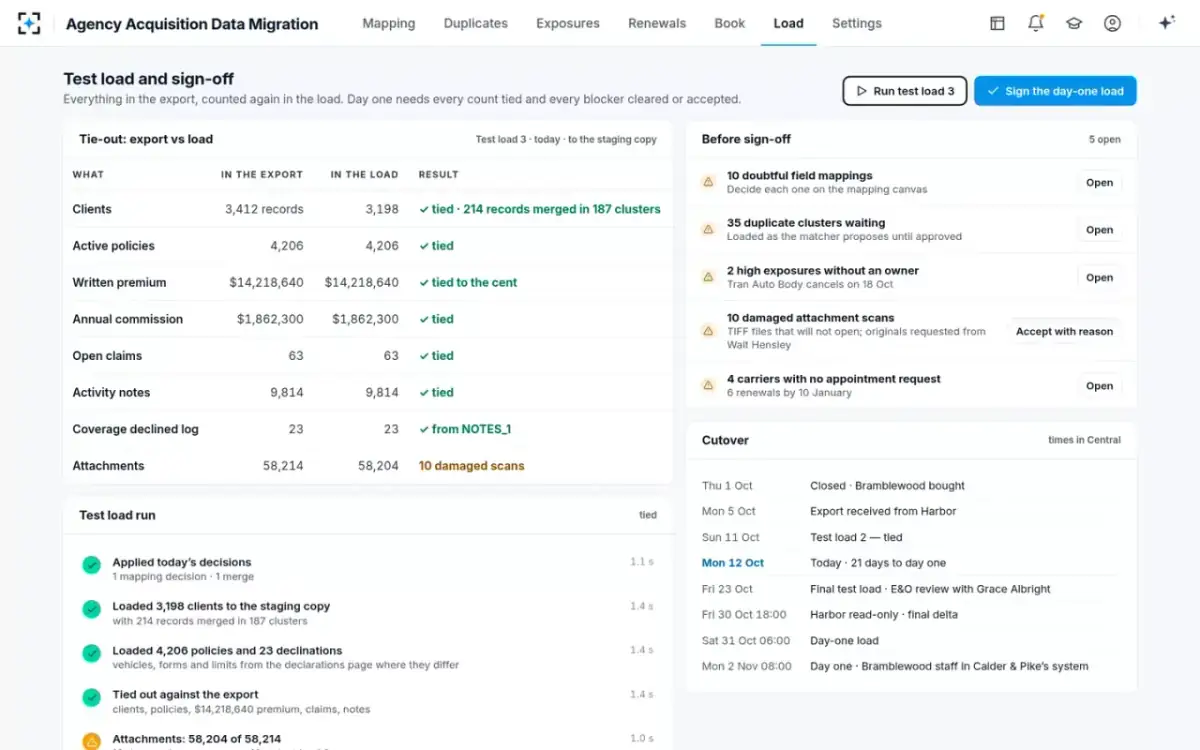
Task: Click the Clients merged clusters result
Action: (x=540, y=209)
